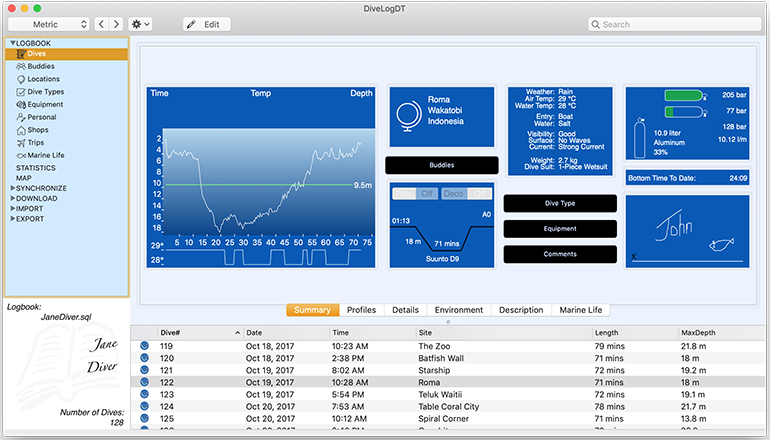
Task: Expand the SYNCHRONIZE section
Action: tap(41, 188)
